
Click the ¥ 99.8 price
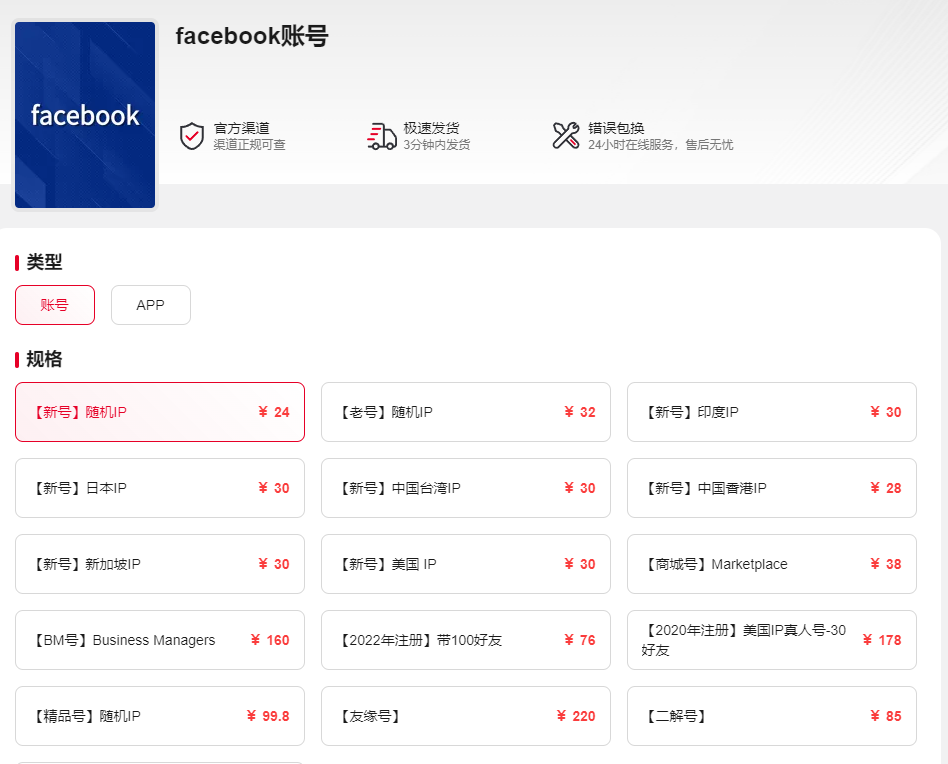268,717
